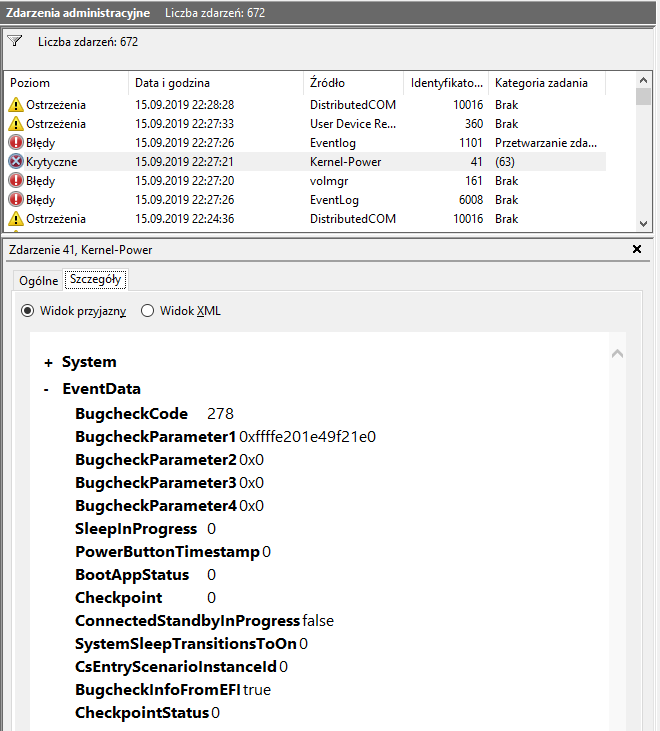660x731 pixels.
Task: Click warning icon of 22:28:28 DistributedCOM event
Action: [x=16, y=105]
